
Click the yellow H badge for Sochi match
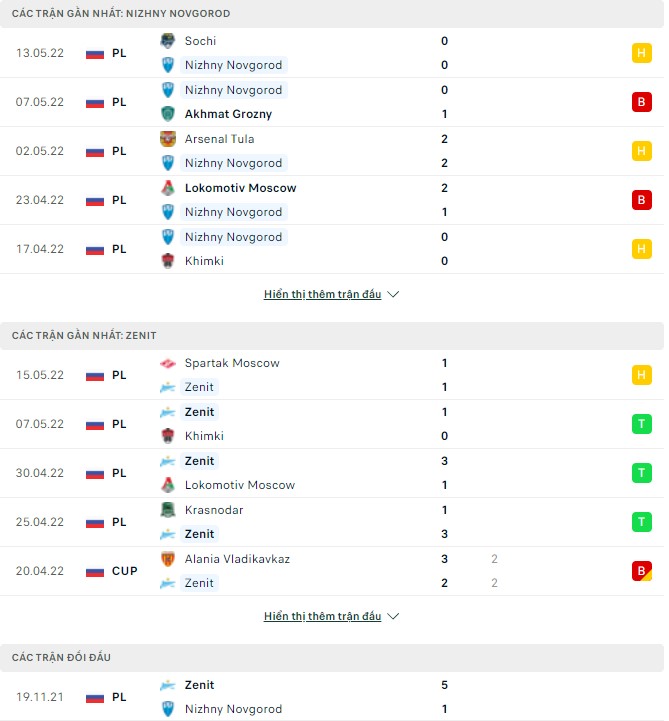(x=641, y=53)
